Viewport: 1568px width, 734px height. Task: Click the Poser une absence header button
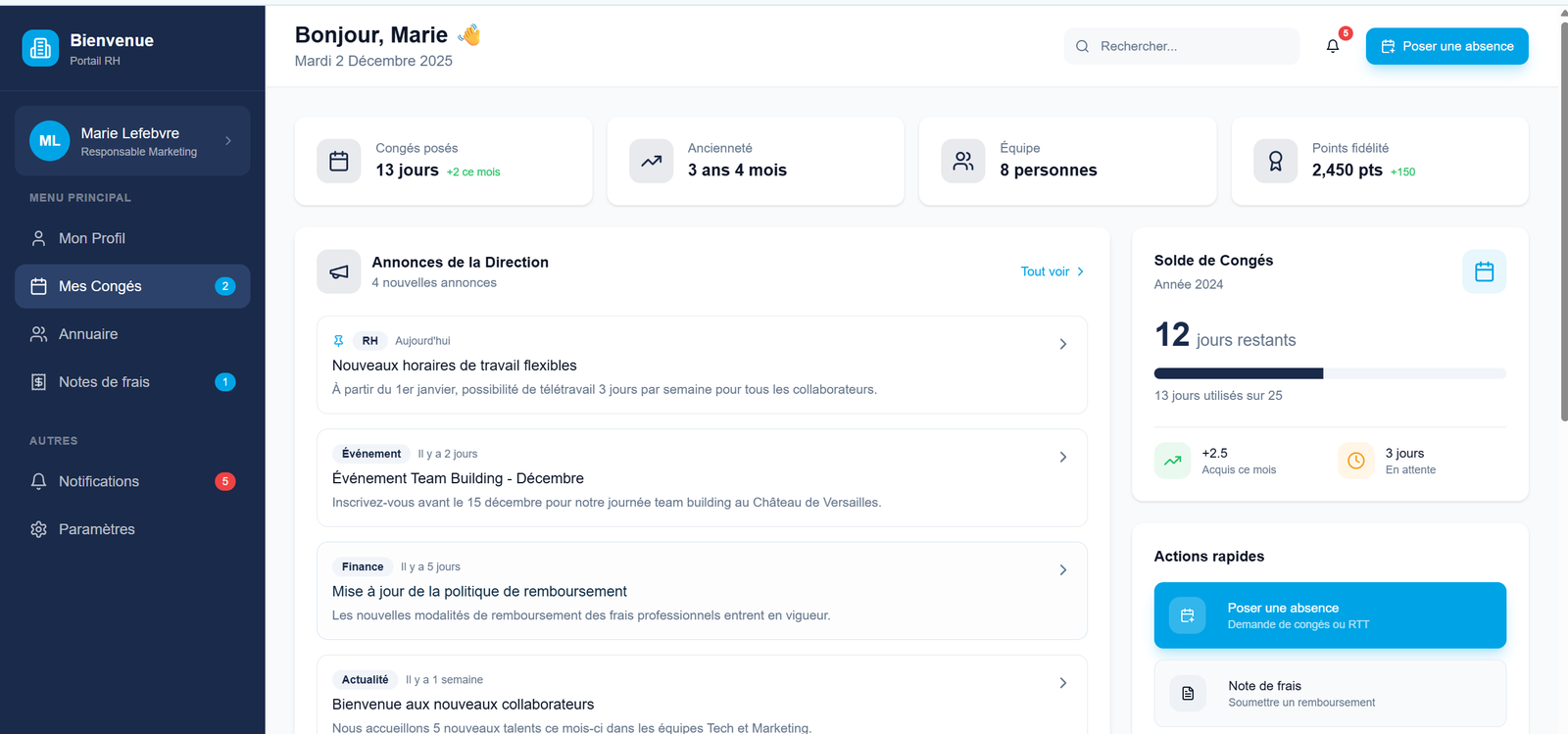(x=1446, y=46)
